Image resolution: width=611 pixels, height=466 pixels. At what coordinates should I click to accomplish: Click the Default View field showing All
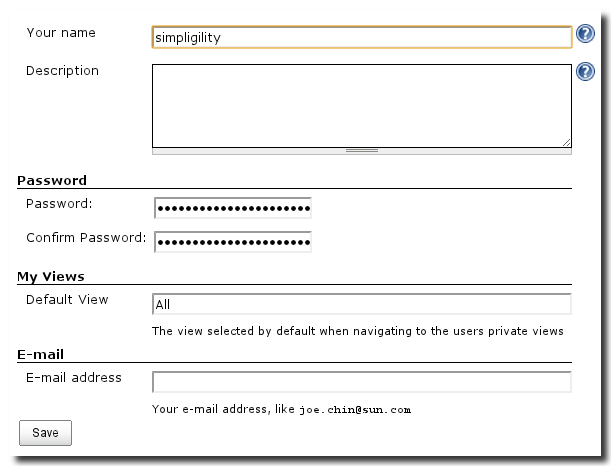pos(361,304)
